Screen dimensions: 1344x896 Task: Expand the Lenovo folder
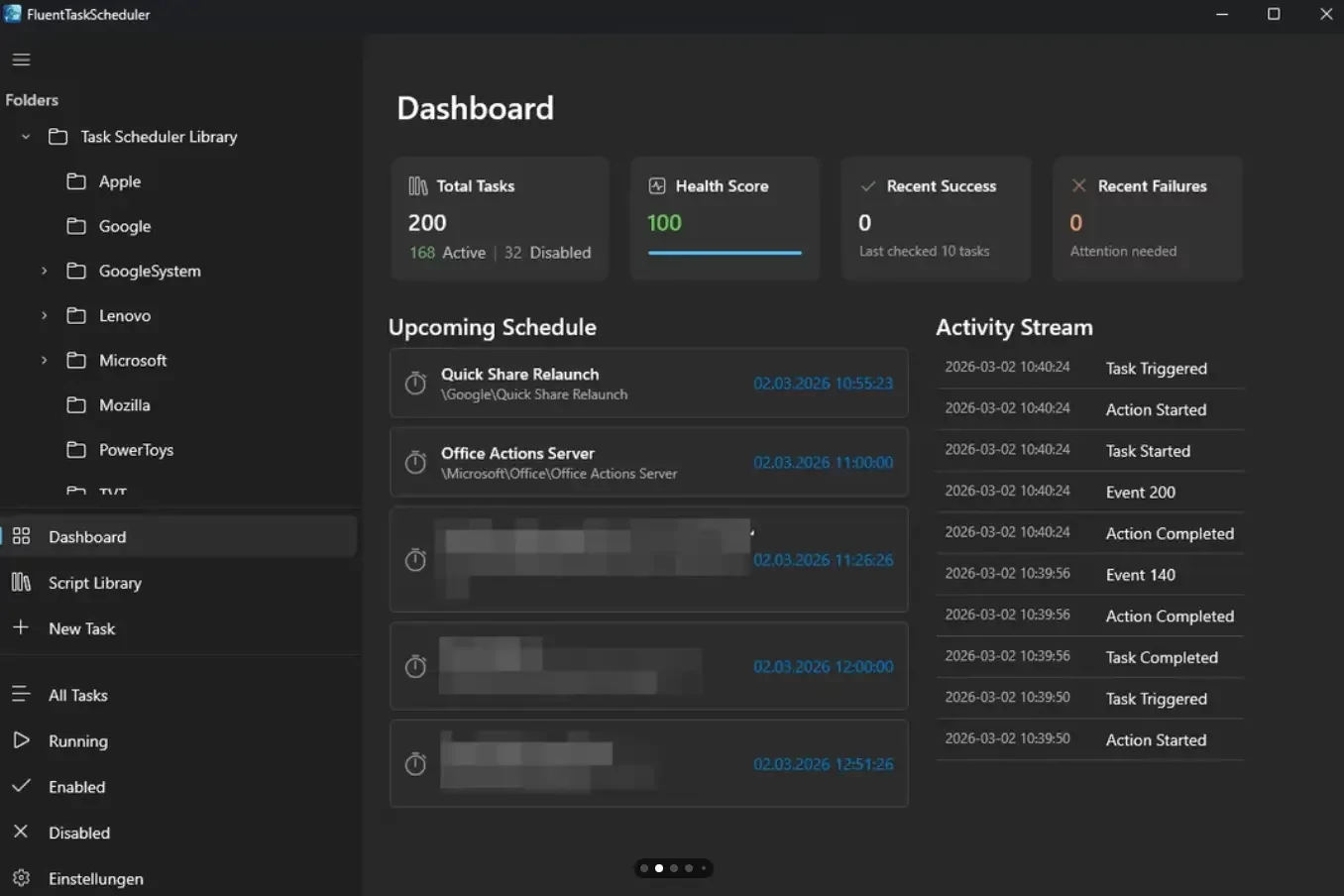point(44,315)
